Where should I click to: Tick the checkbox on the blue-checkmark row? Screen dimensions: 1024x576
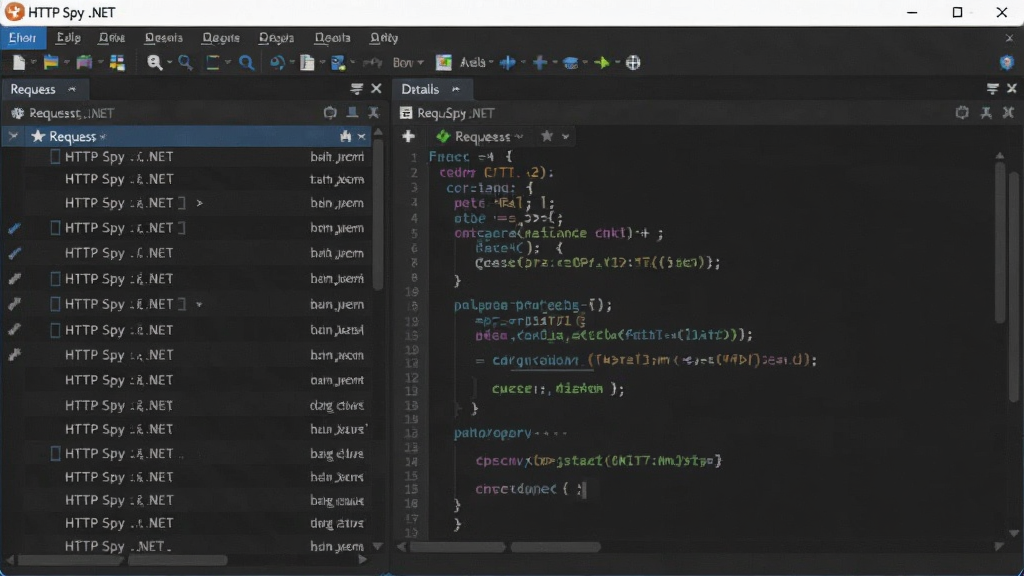tap(56, 228)
